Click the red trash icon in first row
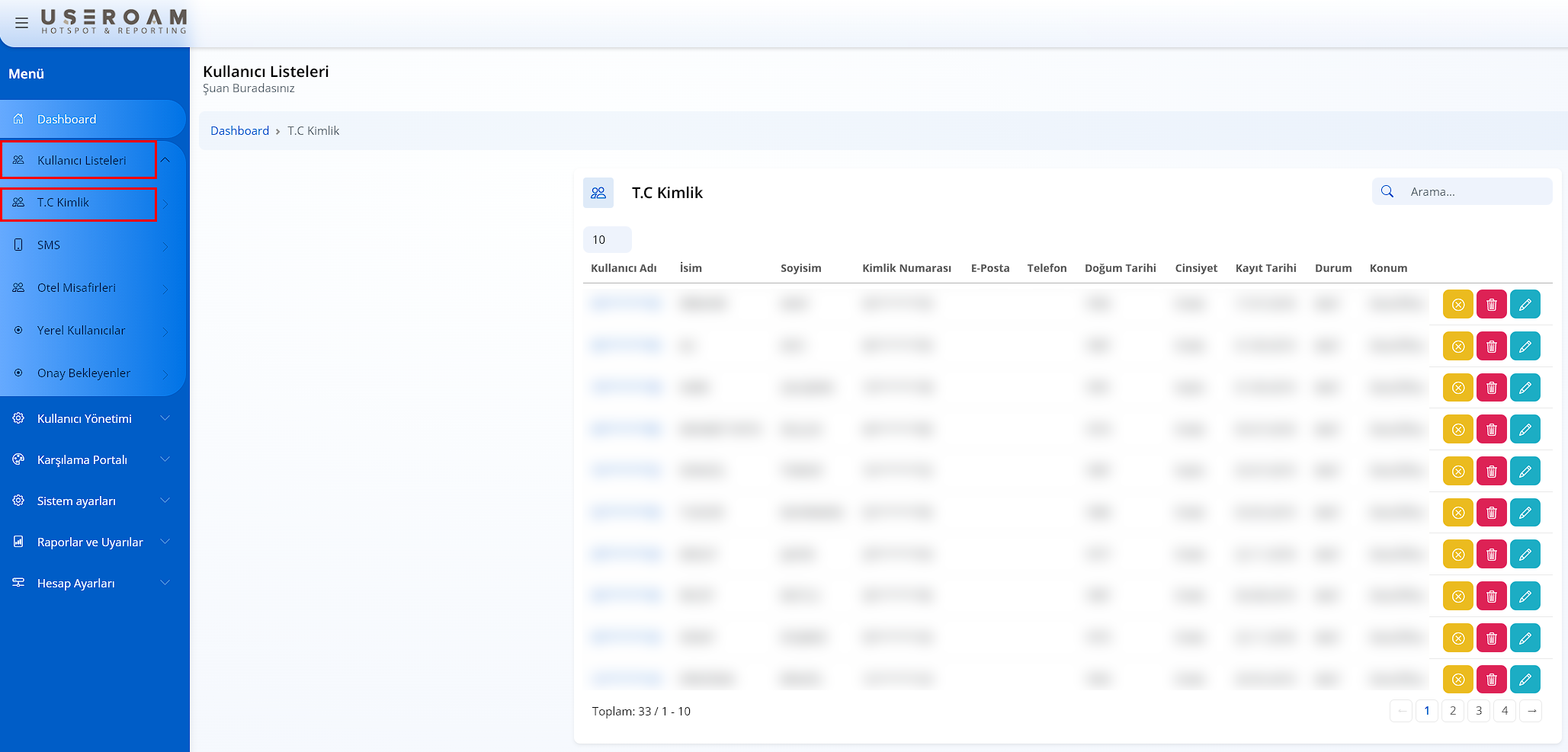Screen dimensions: 1568x752 1491,305
